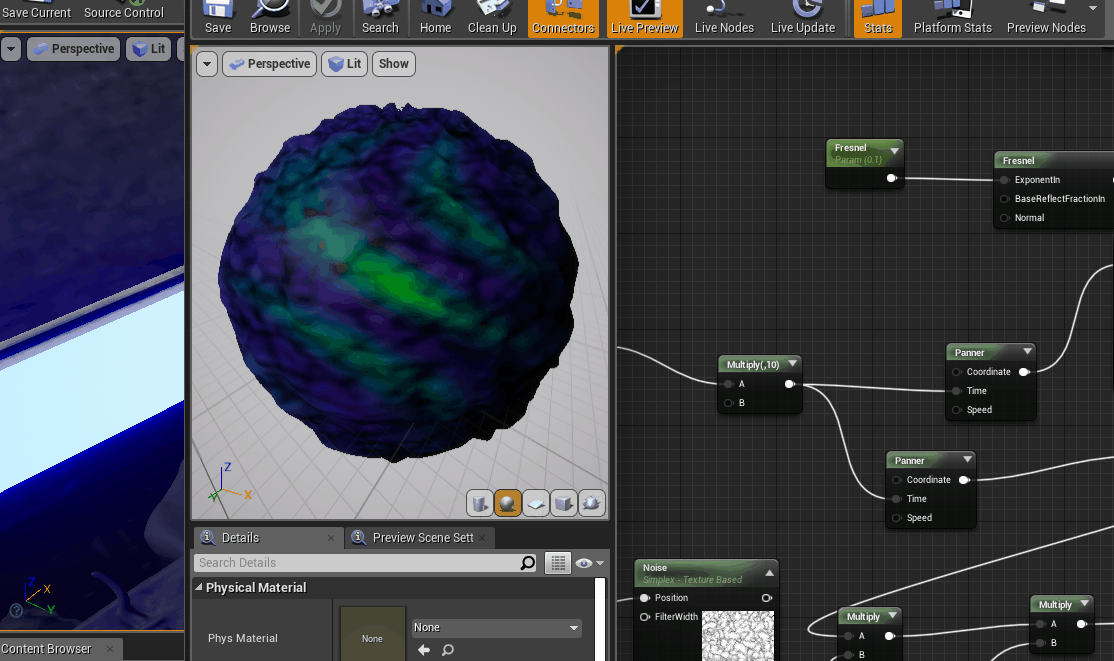
Task: Open Source Control menu
Action: (x=124, y=12)
